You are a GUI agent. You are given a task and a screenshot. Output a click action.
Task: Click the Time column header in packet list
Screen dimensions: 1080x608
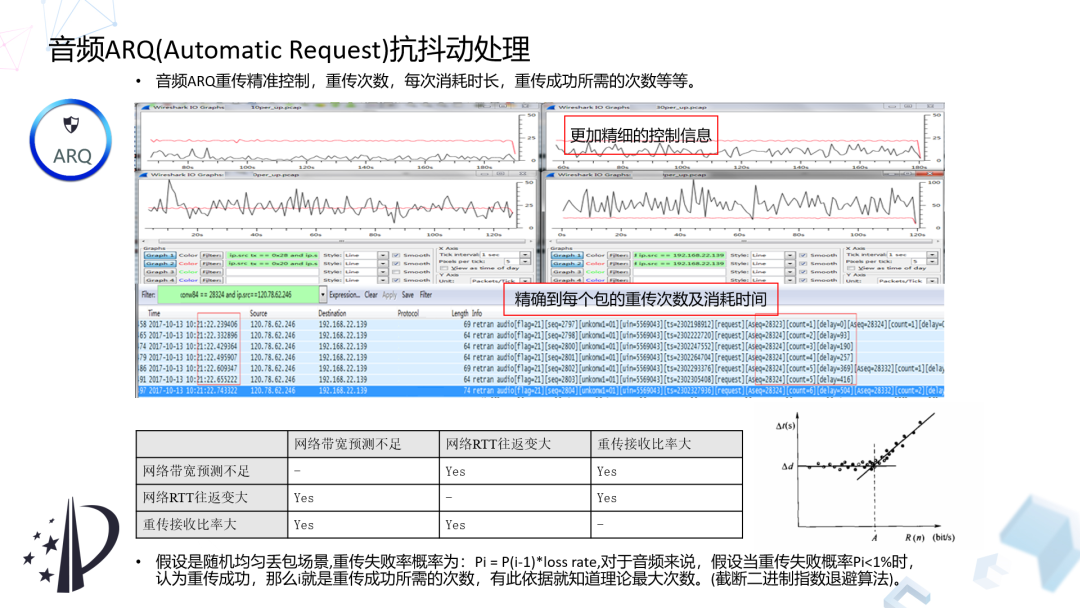point(154,313)
